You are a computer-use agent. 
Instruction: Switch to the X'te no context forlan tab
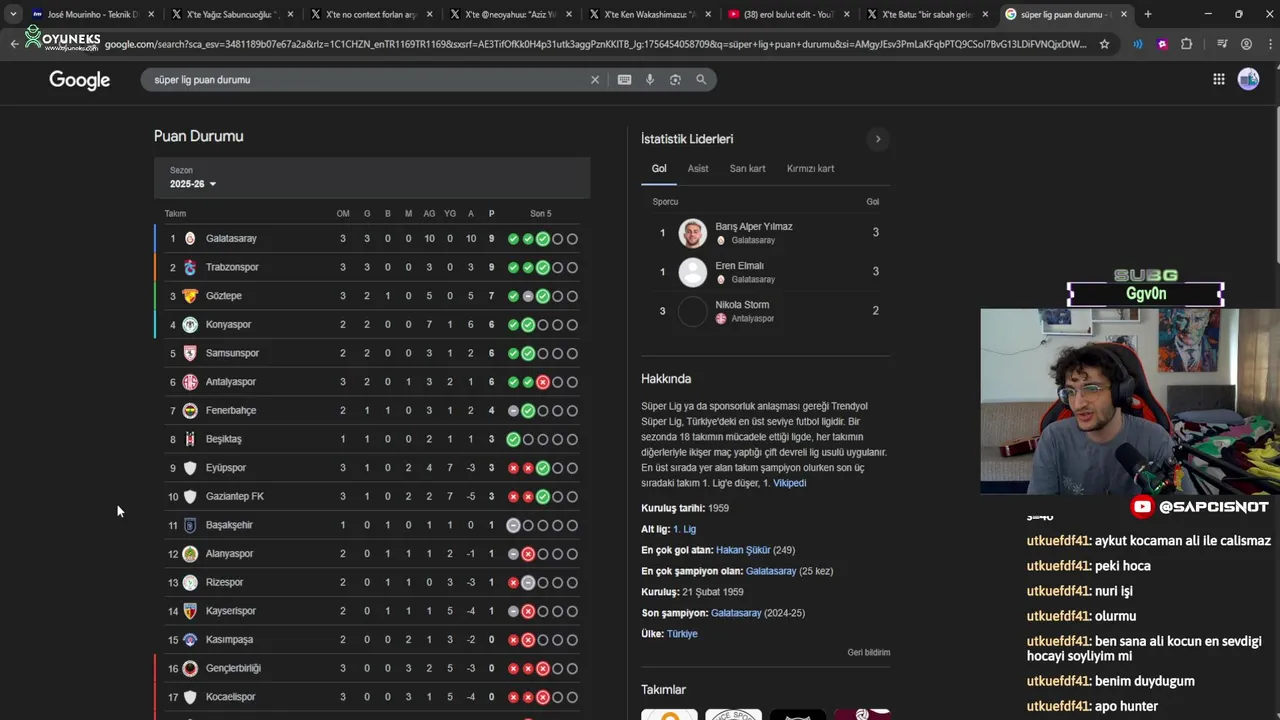(x=370, y=14)
